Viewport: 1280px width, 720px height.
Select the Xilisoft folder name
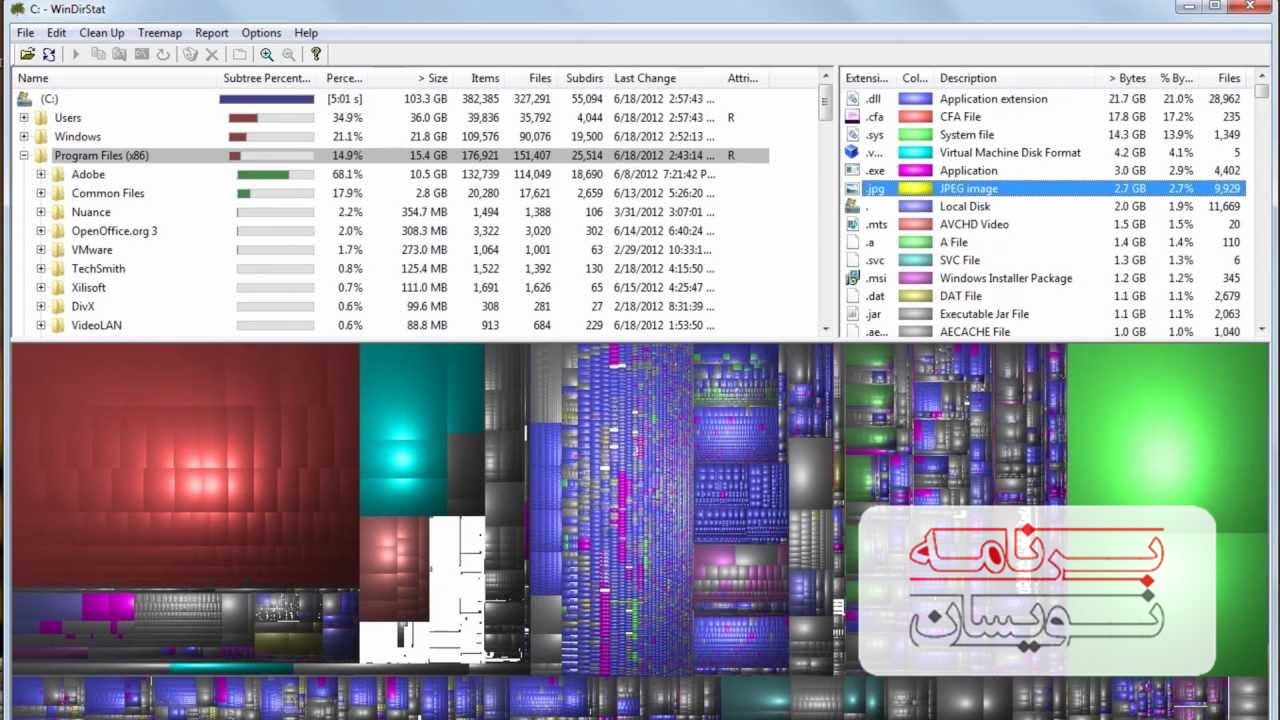[88, 287]
